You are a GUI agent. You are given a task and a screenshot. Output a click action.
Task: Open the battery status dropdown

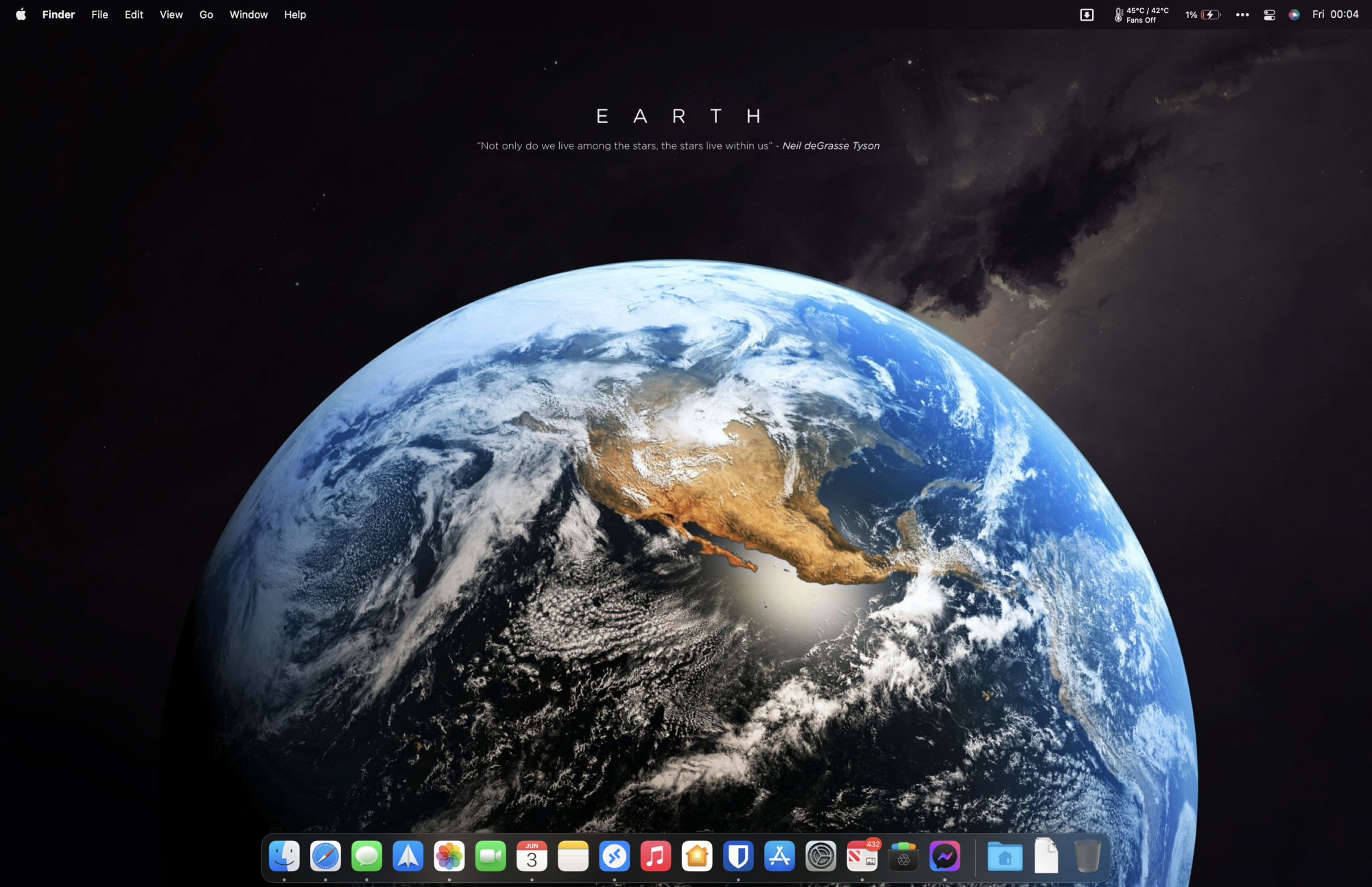[1203, 14]
